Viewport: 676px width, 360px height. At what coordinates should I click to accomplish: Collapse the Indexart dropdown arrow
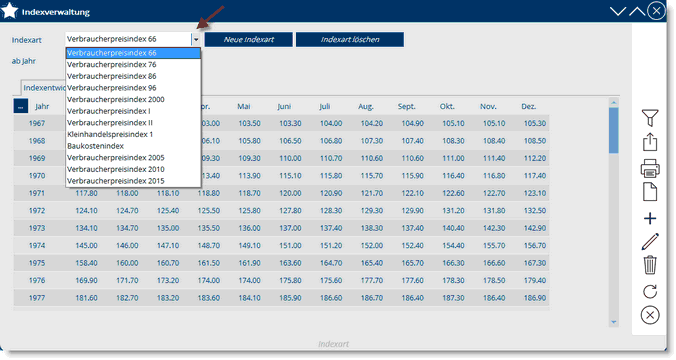[x=196, y=39]
